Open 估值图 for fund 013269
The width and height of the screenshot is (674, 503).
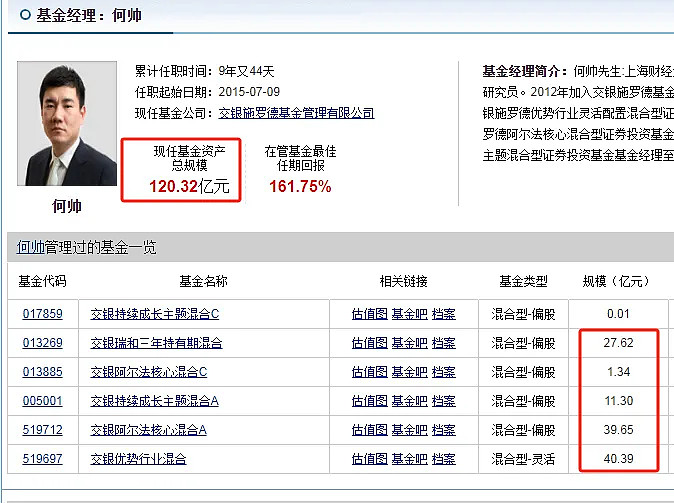click(370, 343)
